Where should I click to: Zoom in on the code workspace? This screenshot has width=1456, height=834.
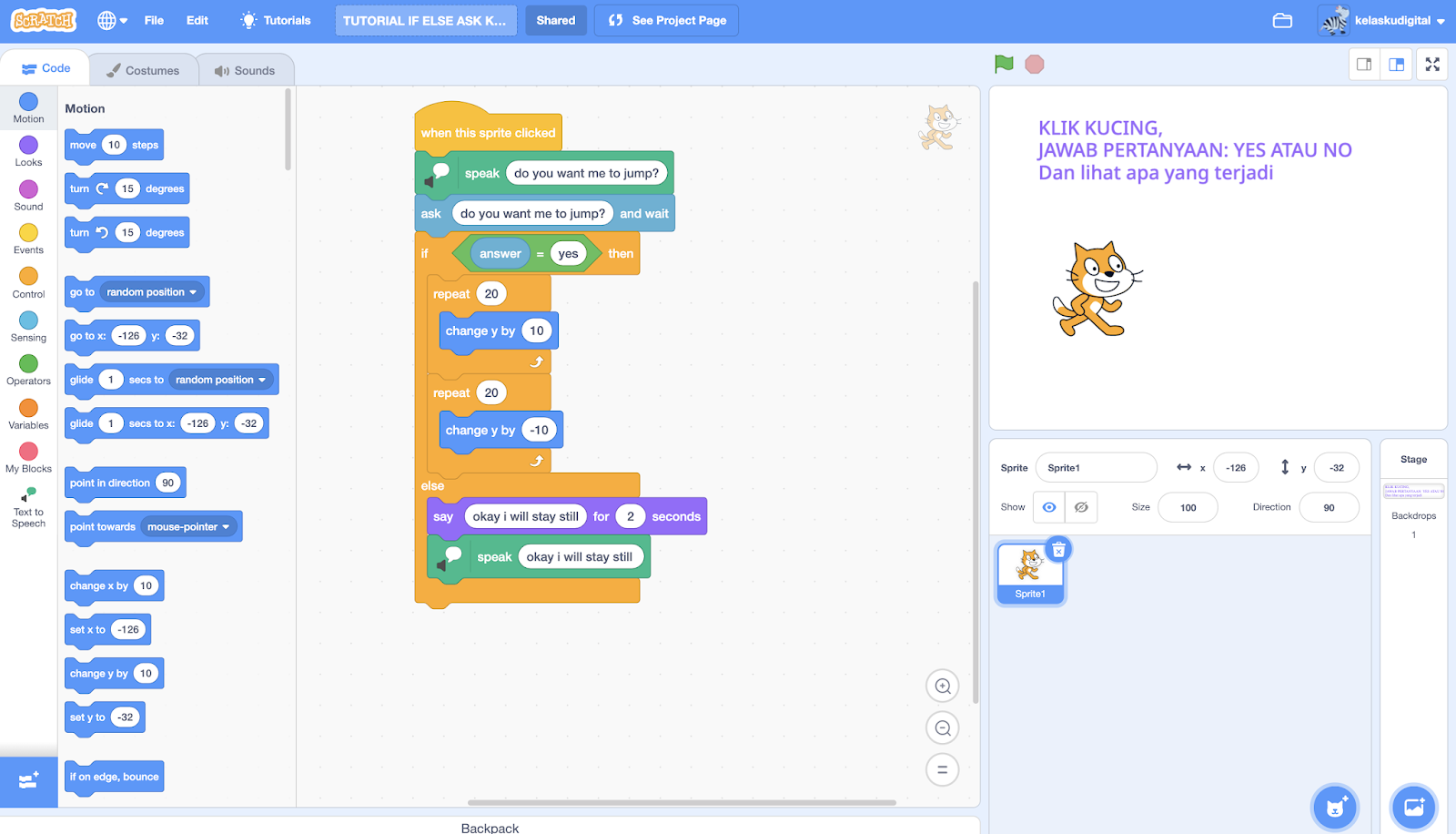click(942, 685)
